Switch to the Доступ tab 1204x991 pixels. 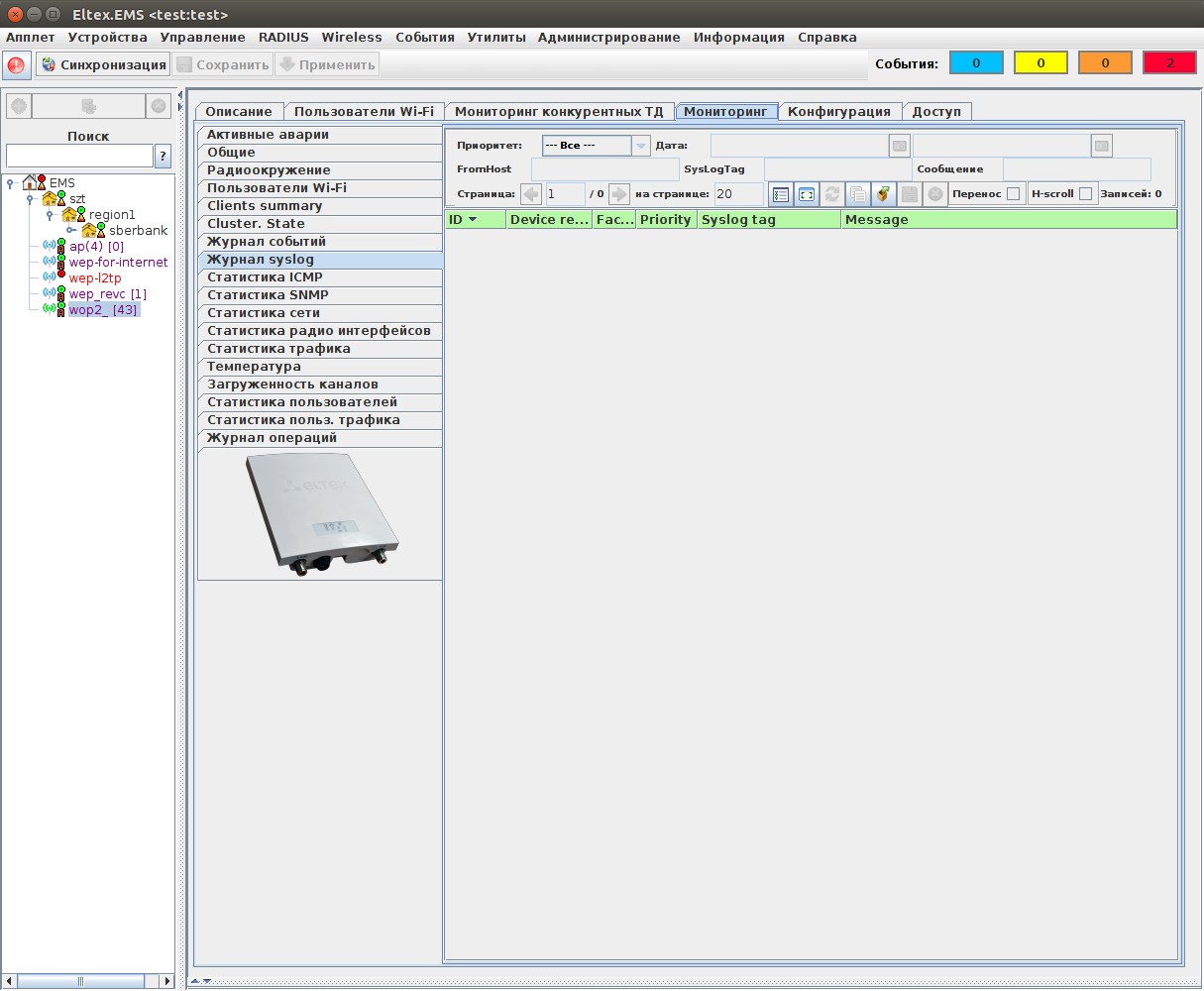pos(936,112)
